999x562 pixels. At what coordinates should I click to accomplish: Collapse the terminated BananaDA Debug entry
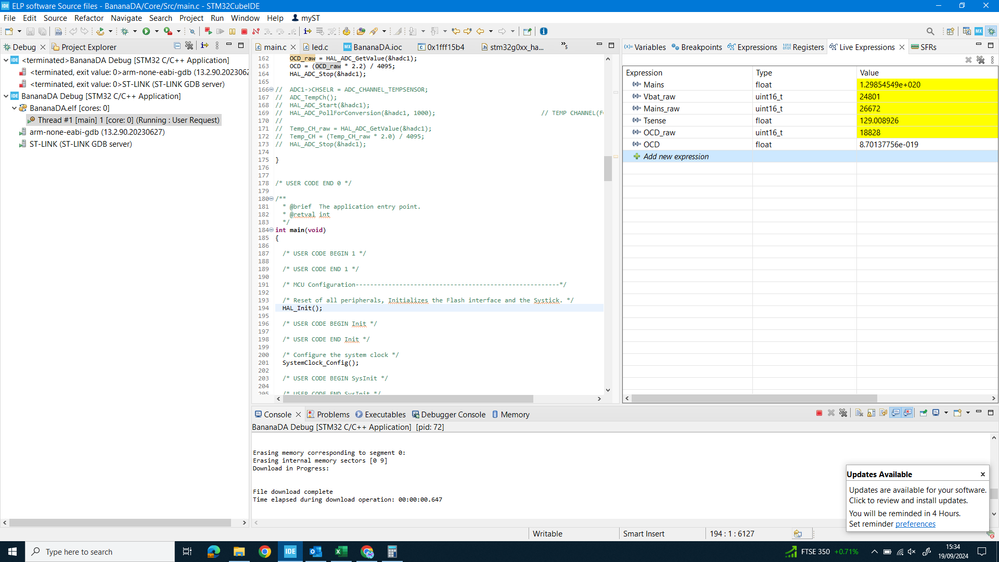pyautogui.click(x=6, y=60)
